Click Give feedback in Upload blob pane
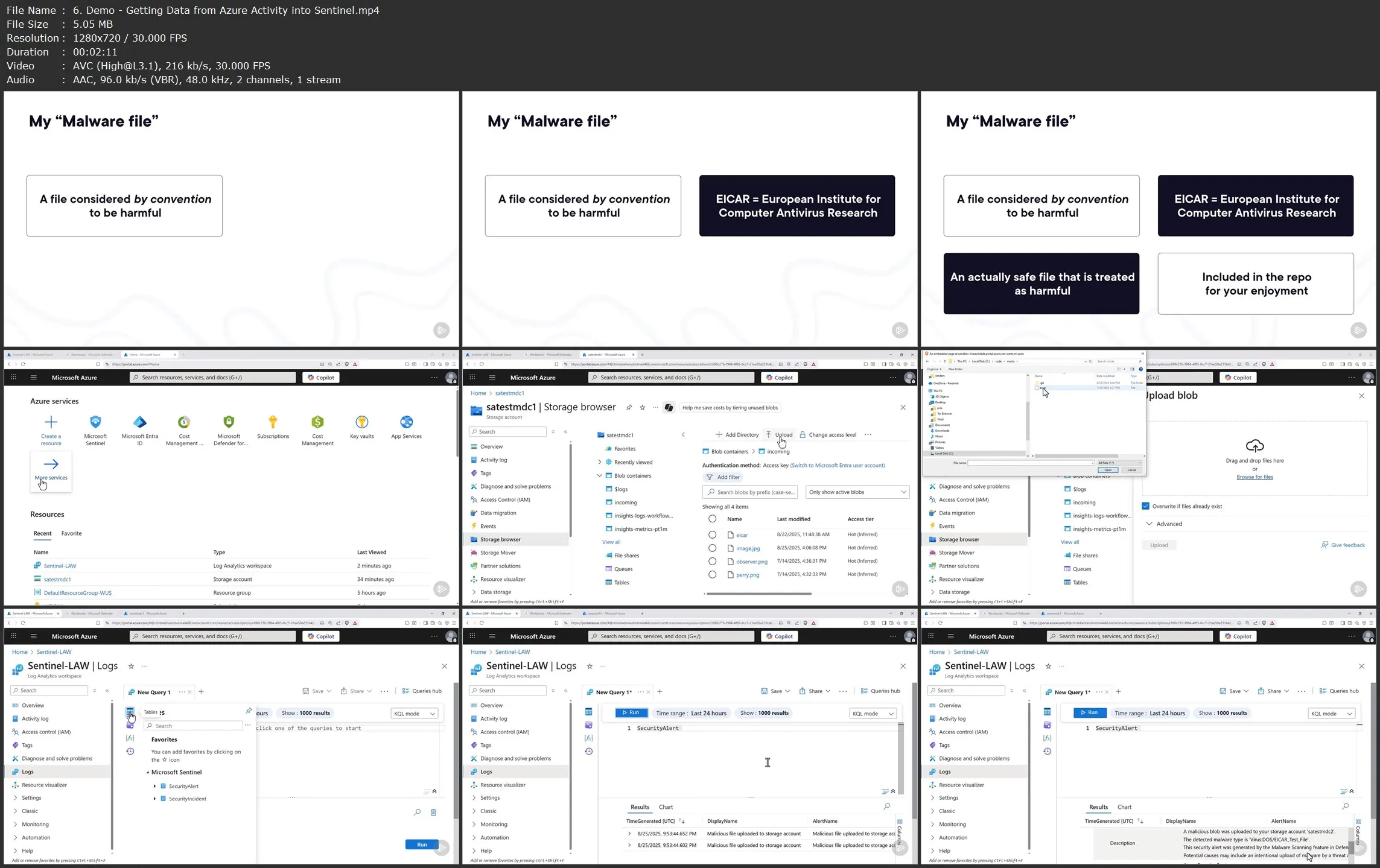 [x=1343, y=545]
